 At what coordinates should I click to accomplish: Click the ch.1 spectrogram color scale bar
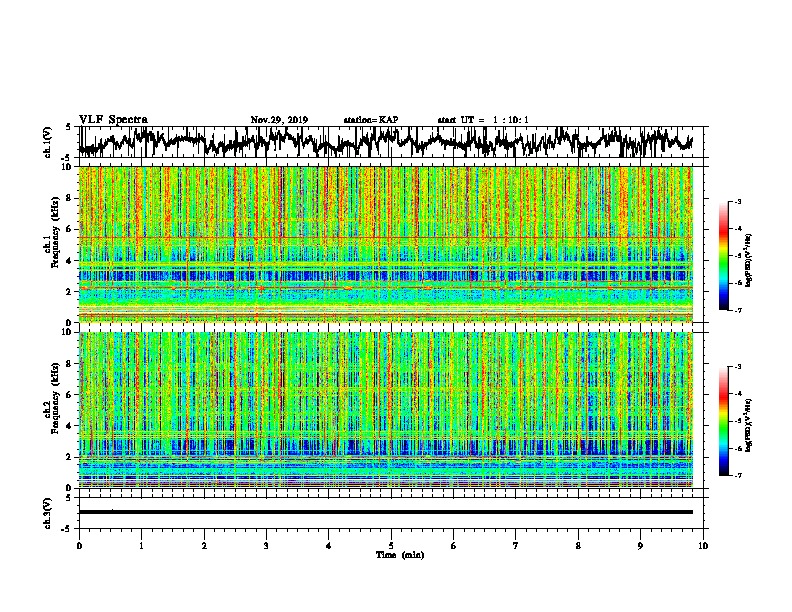point(724,256)
